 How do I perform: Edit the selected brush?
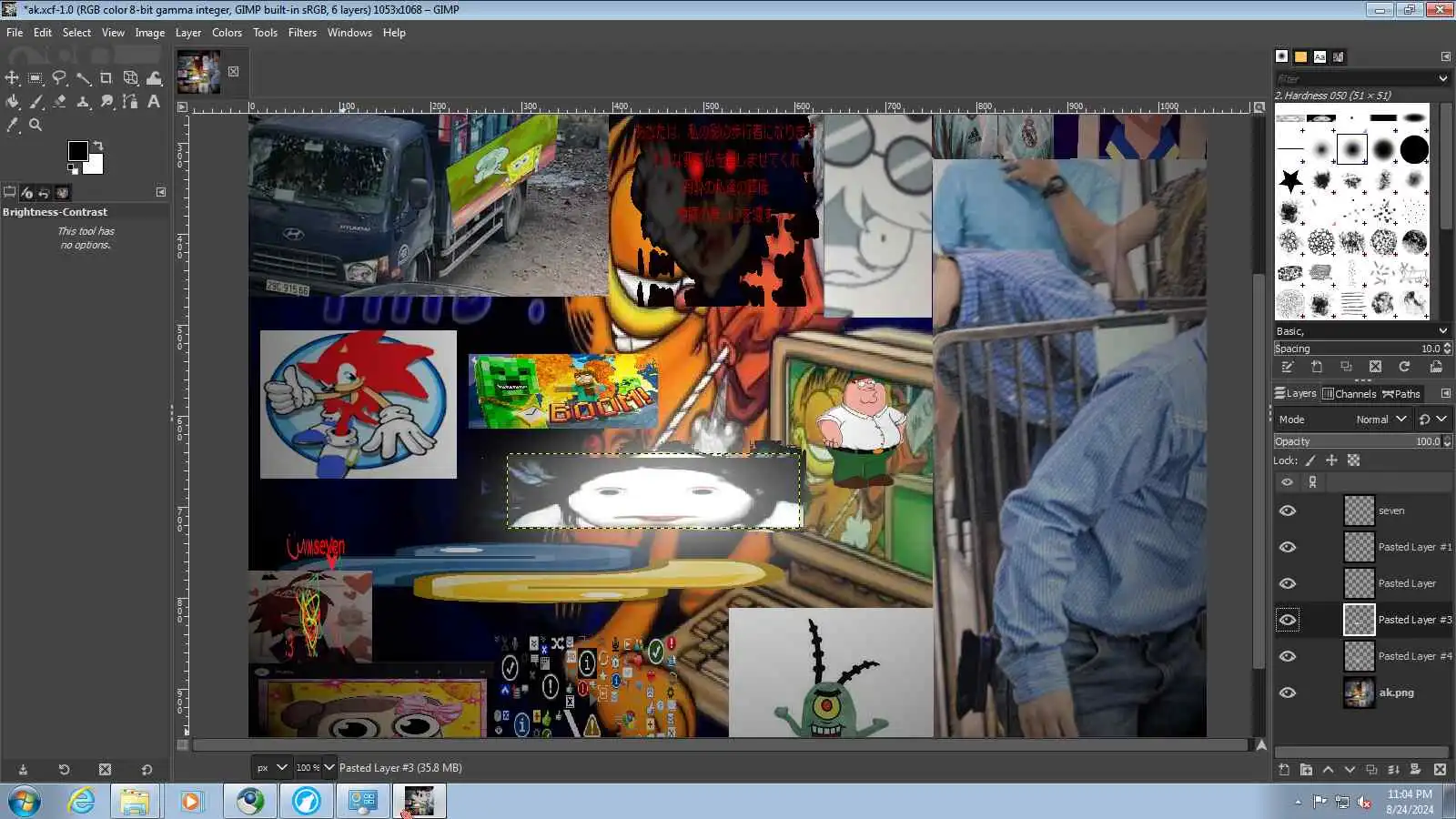pos(1288,367)
